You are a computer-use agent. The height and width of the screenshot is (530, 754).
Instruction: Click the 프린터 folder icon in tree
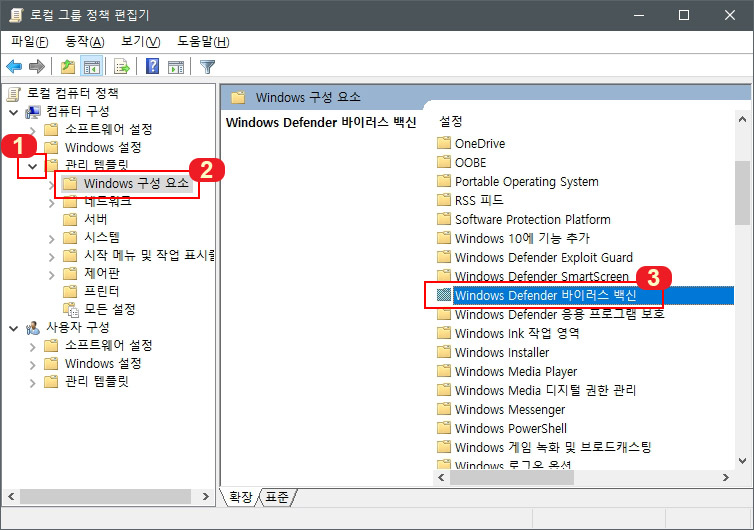(x=70, y=291)
